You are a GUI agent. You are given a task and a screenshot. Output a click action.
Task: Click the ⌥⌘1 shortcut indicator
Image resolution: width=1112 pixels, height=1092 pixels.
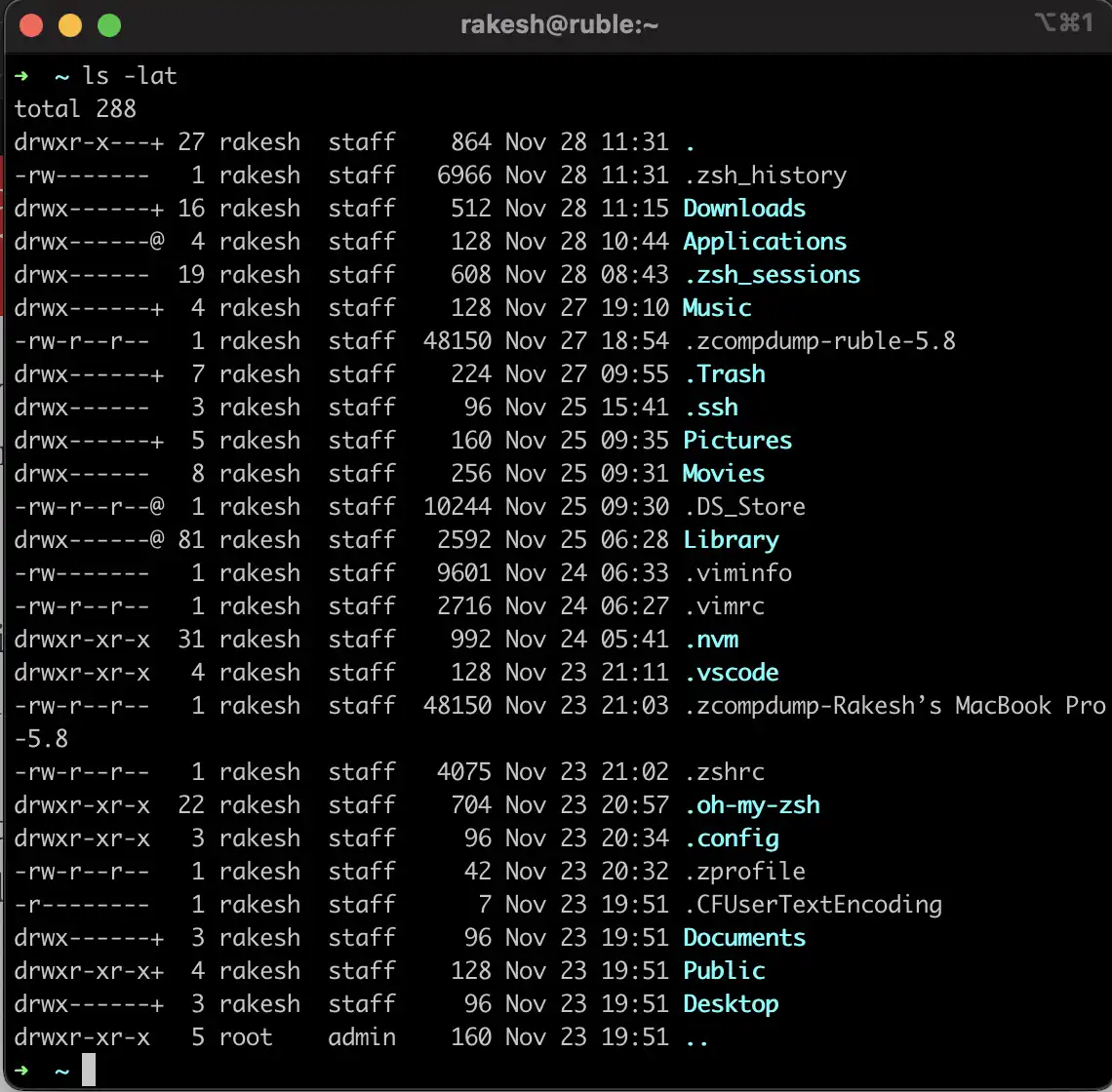tap(1064, 22)
